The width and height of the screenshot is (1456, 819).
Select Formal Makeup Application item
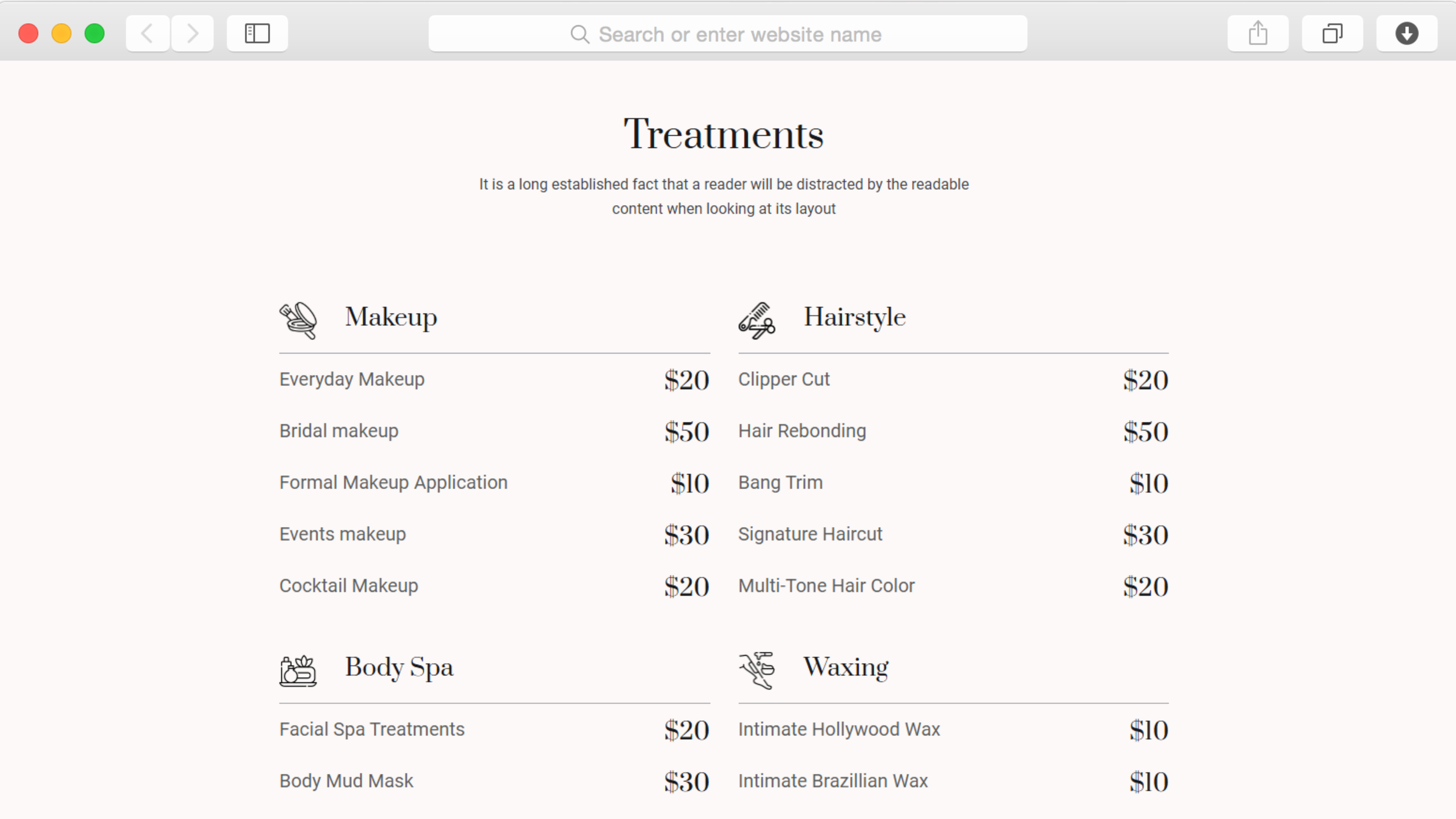tap(393, 482)
